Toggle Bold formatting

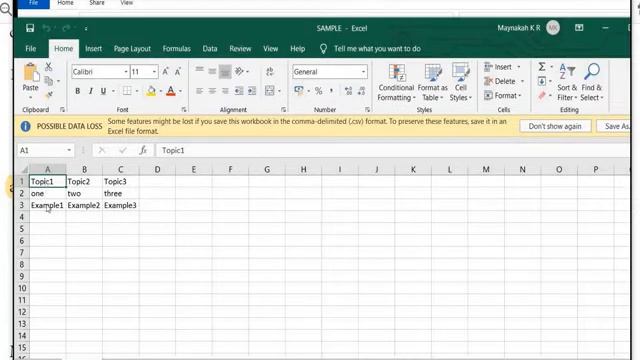pos(78,91)
